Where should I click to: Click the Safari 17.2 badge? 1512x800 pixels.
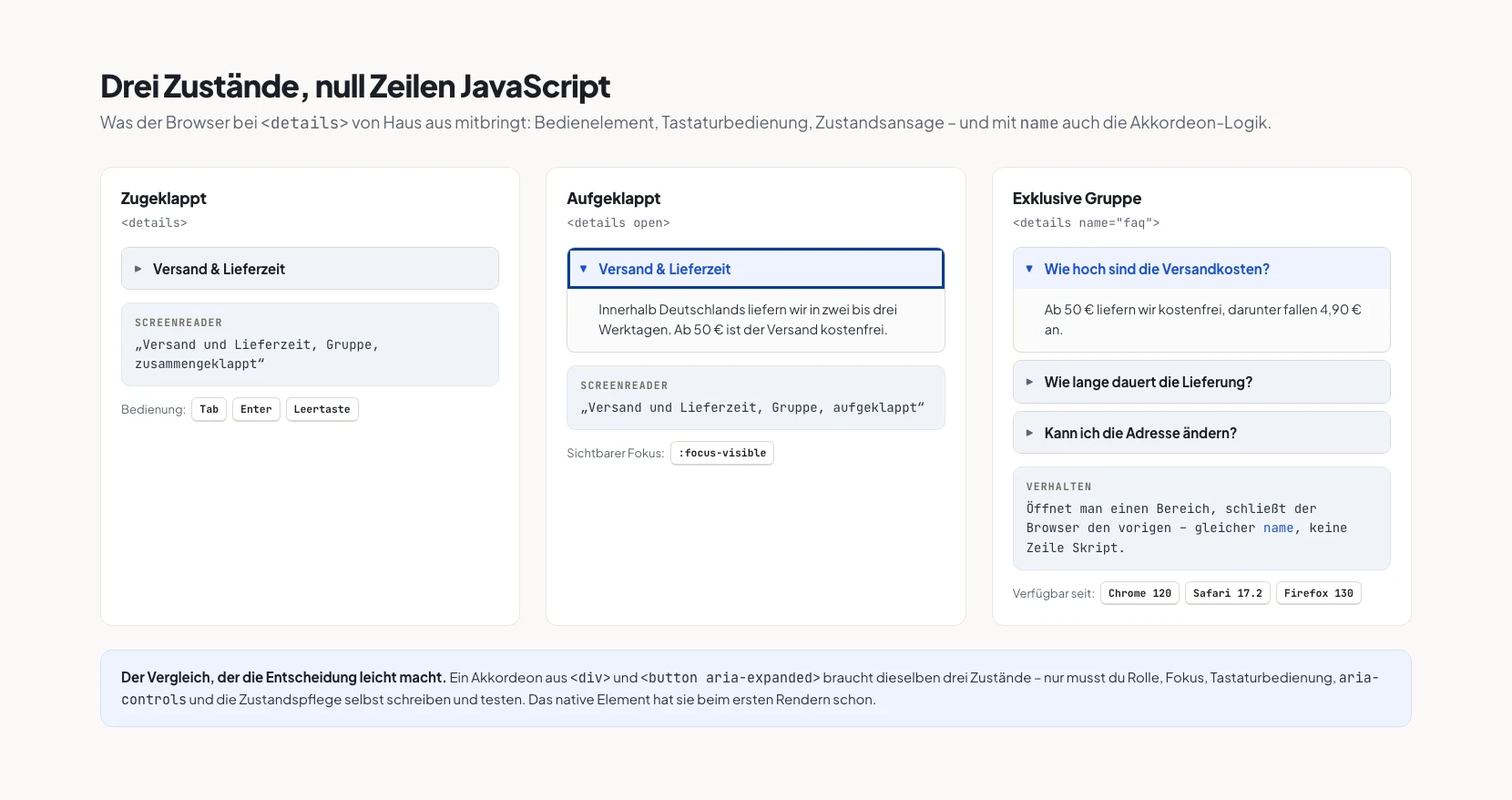[x=1228, y=593]
